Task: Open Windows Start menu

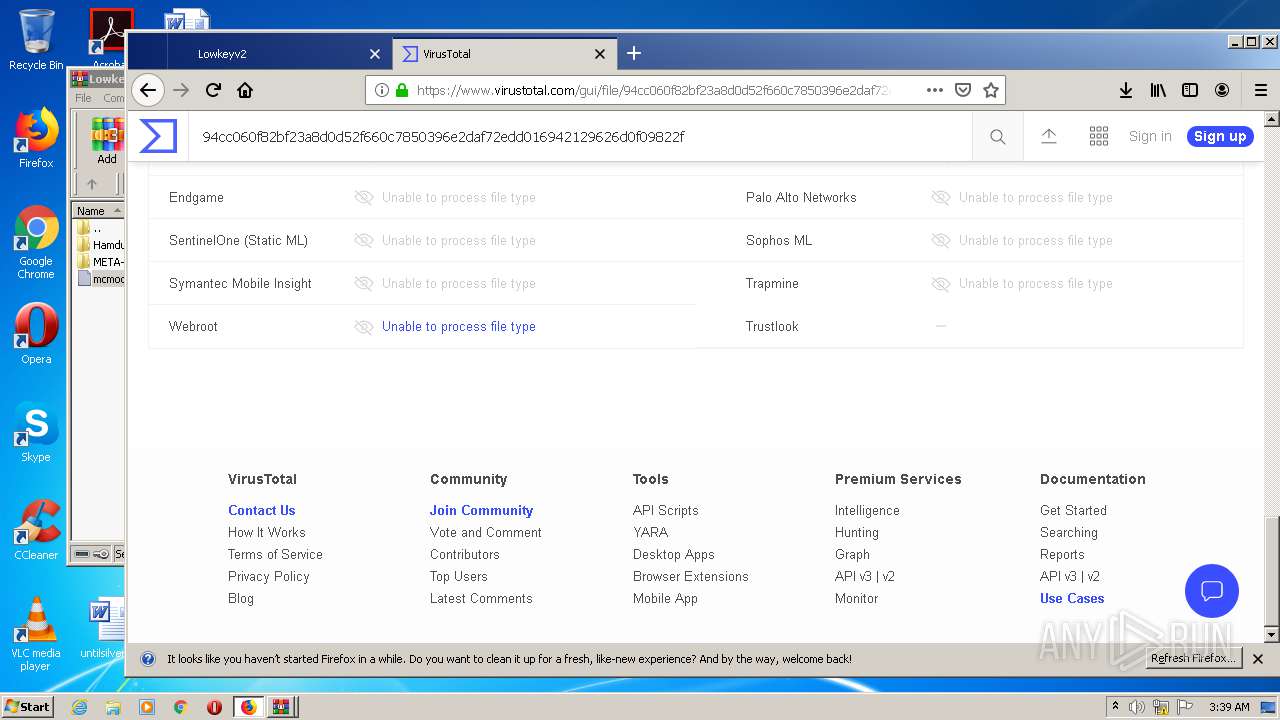Action: pos(28,706)
